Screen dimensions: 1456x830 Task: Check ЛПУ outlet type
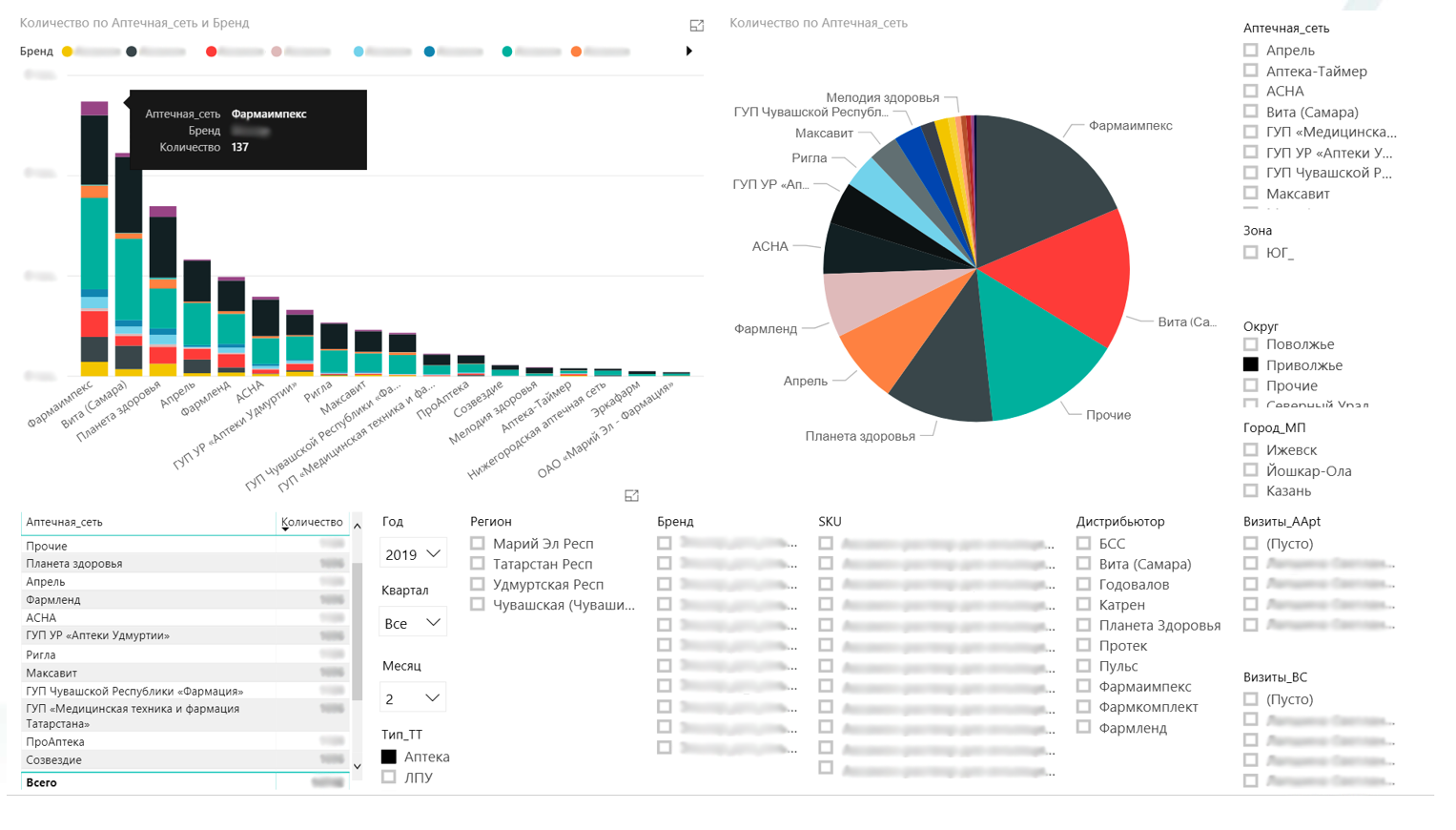tap(389, 777)
